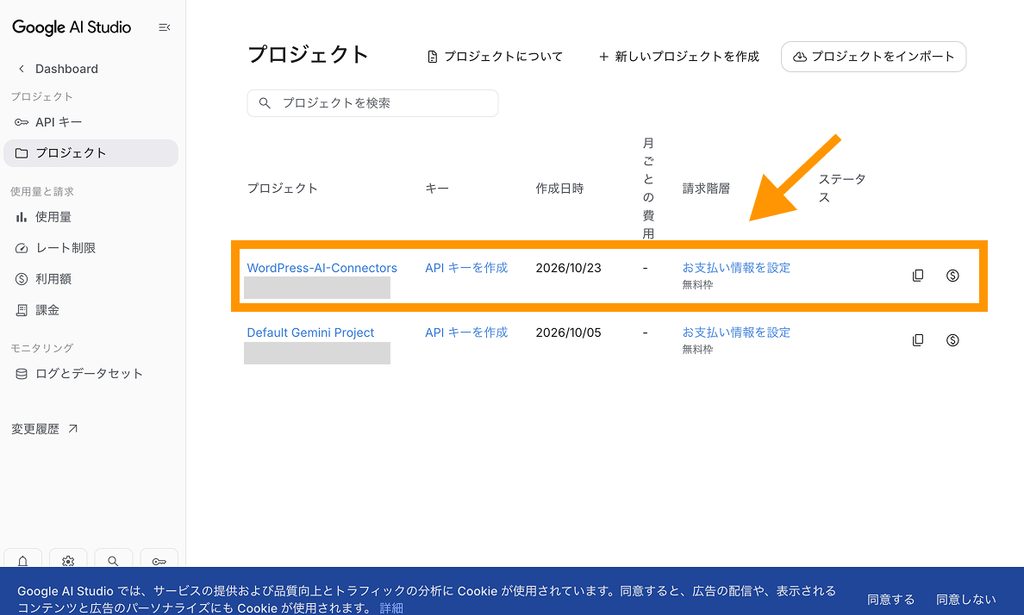
Task: Click the notification bell icon
Action: (x=23, y=560)
